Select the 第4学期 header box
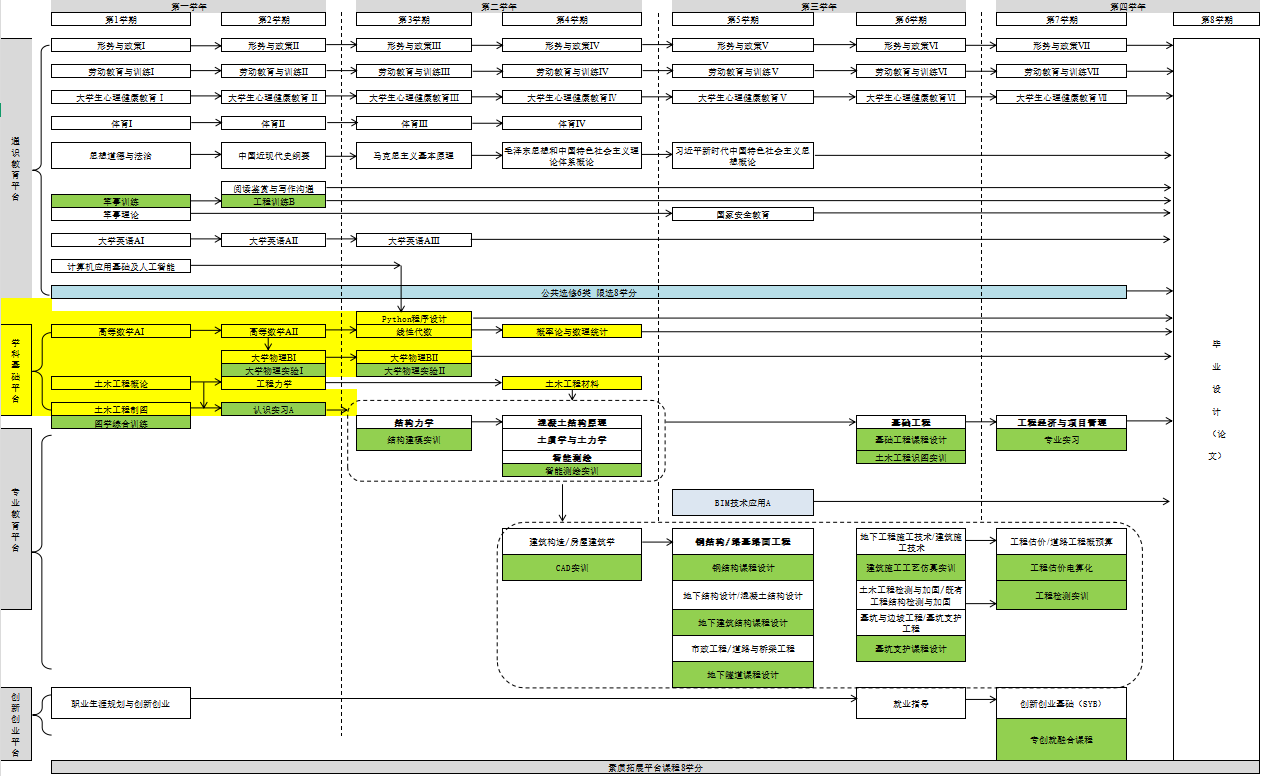 571,19
